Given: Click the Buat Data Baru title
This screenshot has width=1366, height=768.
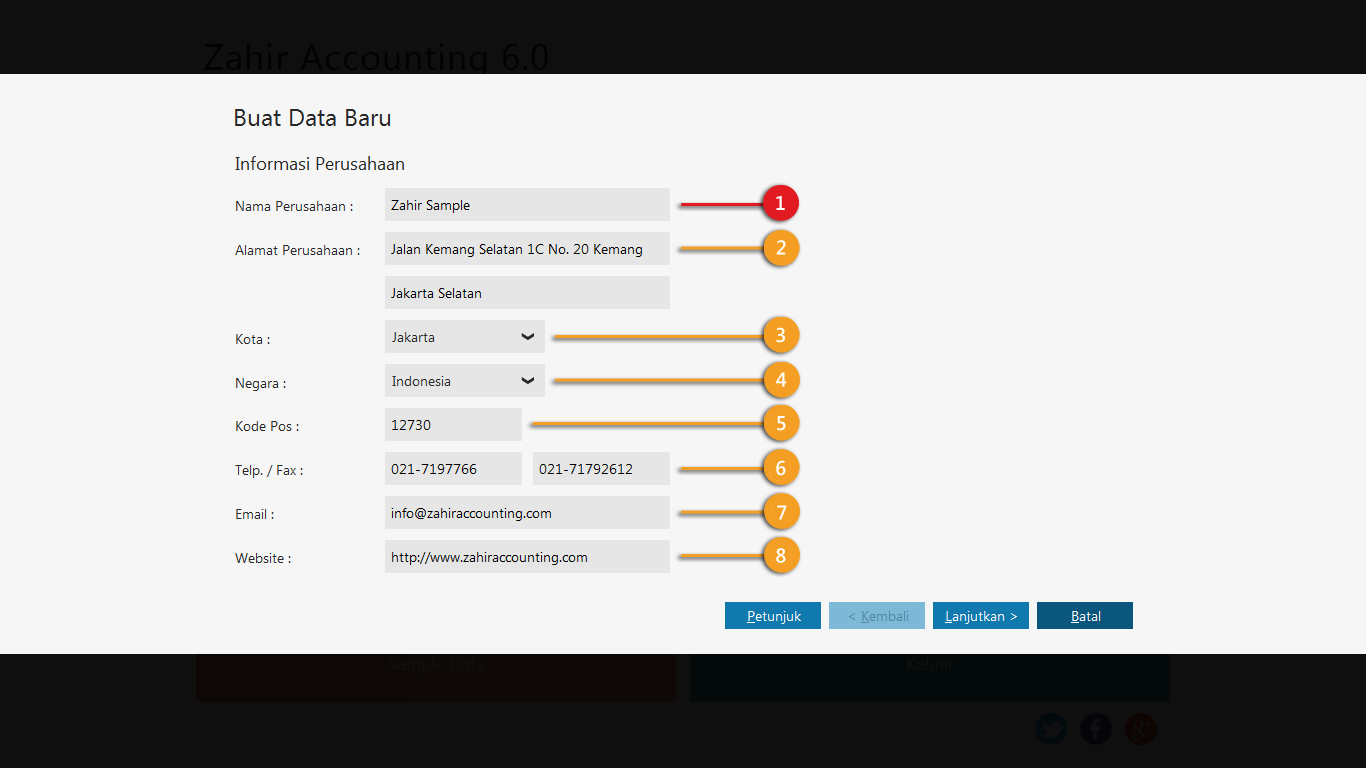Looking at the screenshot, I should pyautogui.click(x=312, y=118).
